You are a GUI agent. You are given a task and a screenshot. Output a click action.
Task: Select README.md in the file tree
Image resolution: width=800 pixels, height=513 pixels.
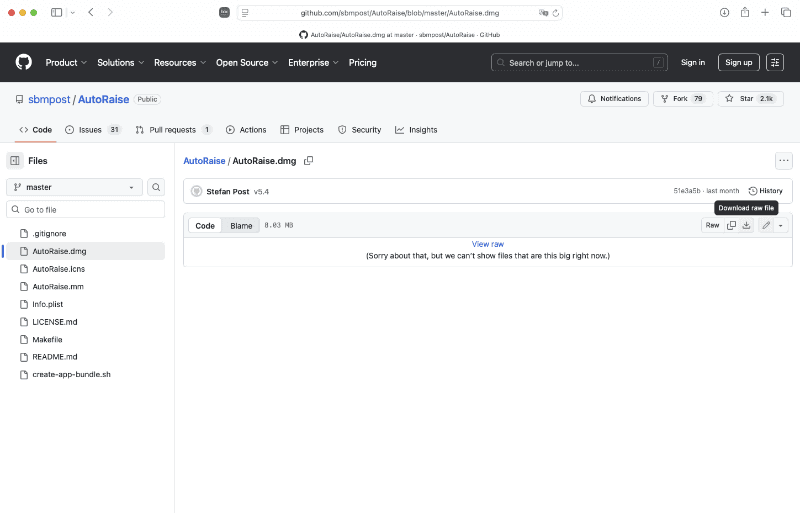pos(55,357)
